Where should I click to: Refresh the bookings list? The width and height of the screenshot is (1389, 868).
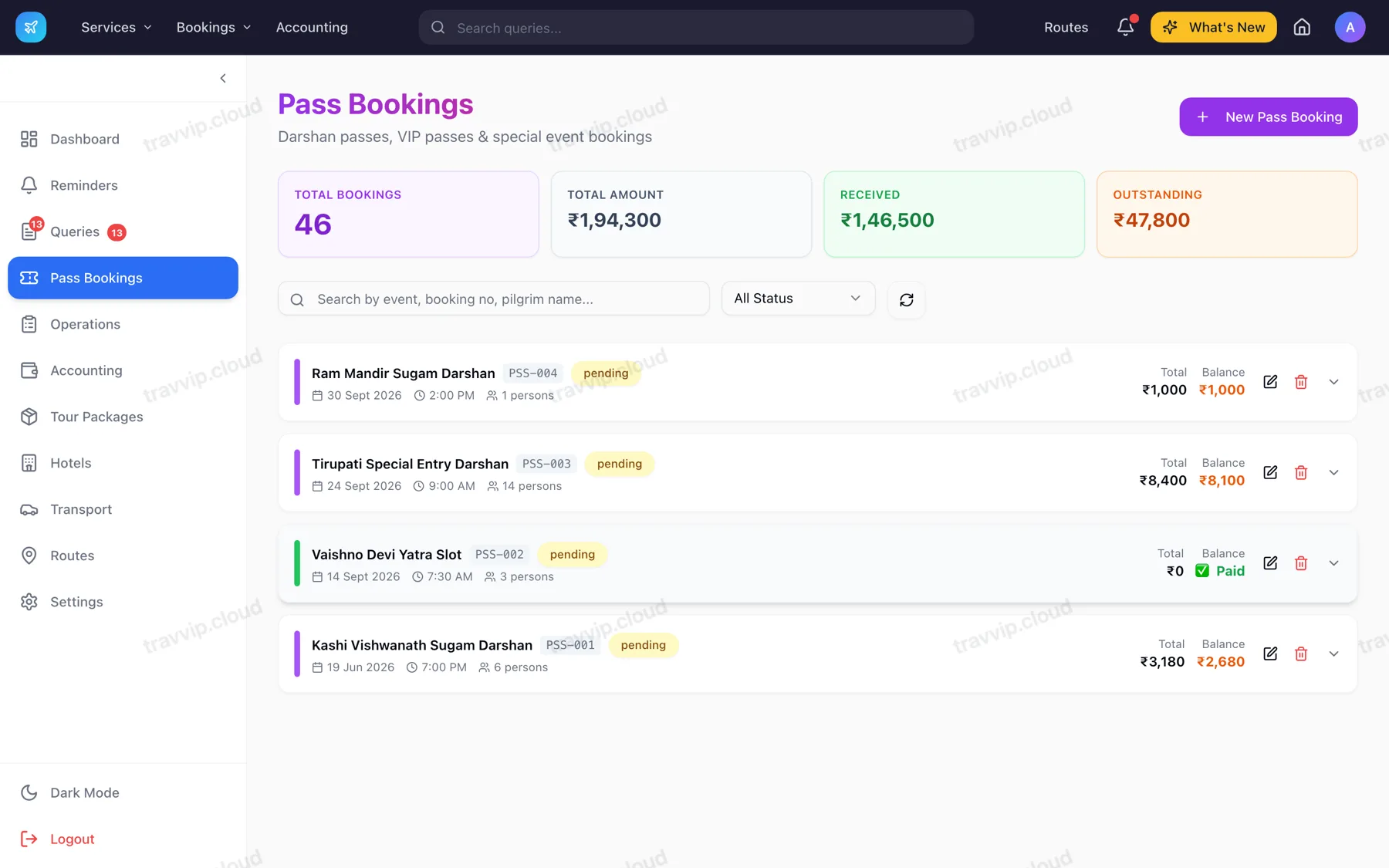907,299
